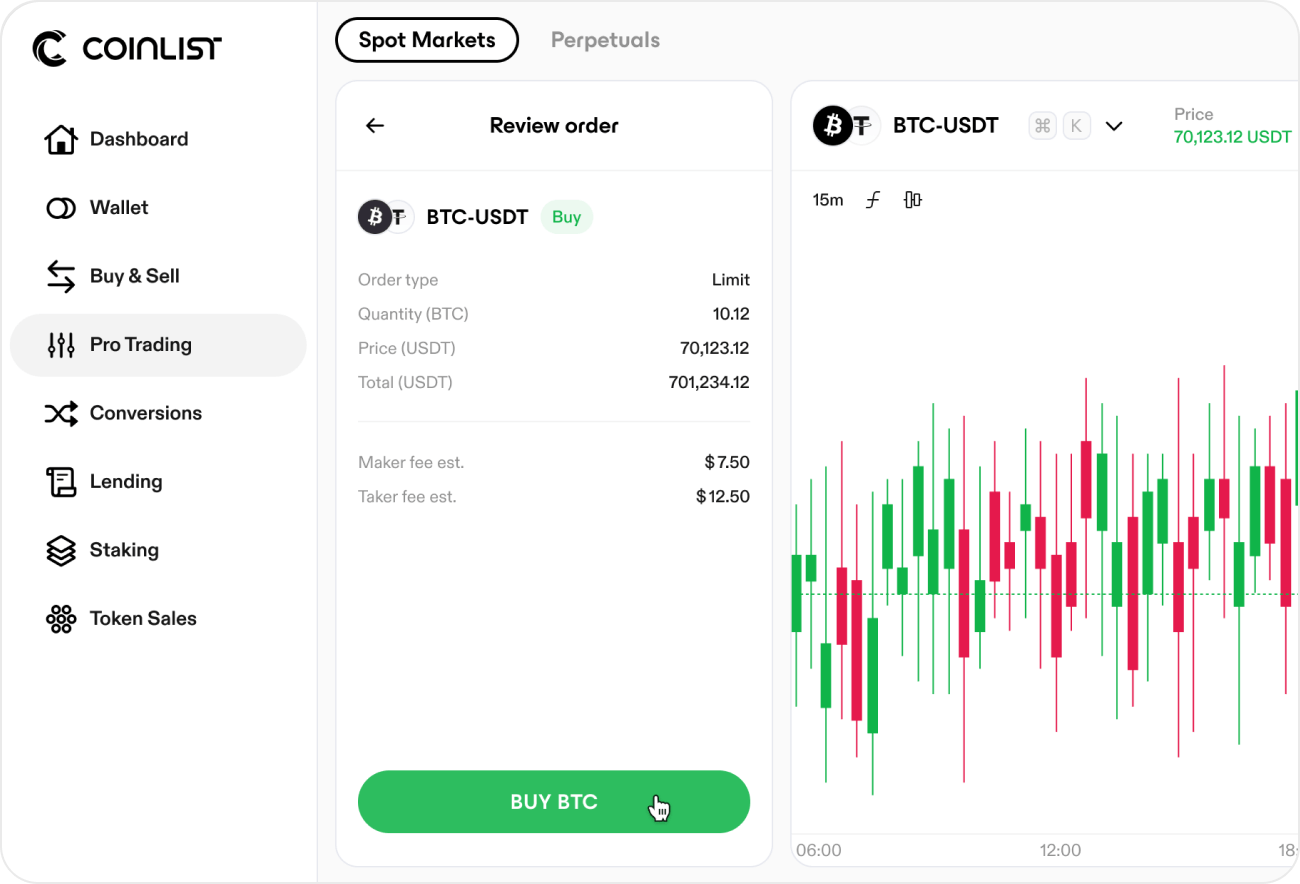
Task: Change chart type with the candlestick icon
Action: click(912, 200)
